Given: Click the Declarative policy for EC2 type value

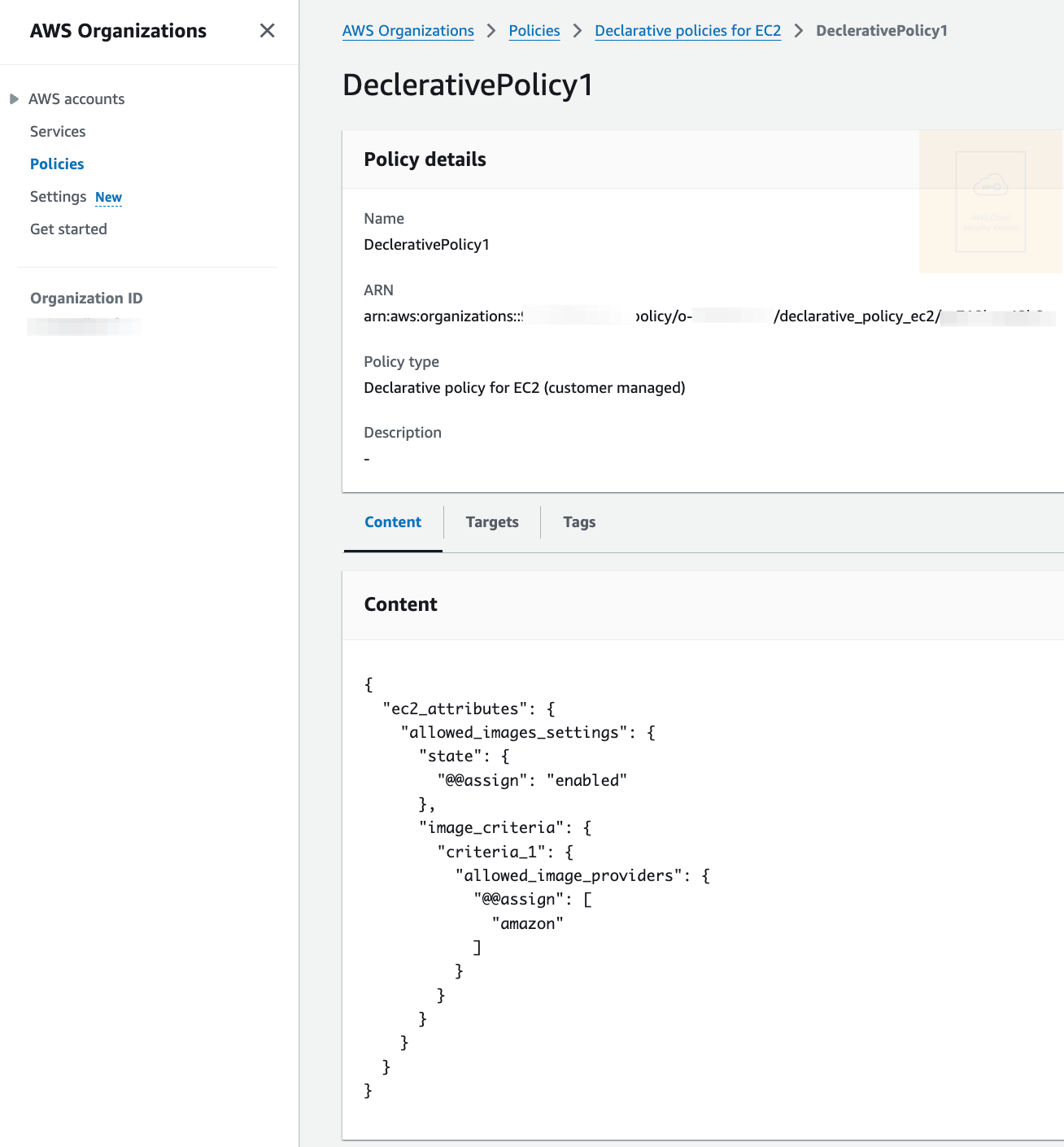Looking at the screenshot, I should pos(525,388).
